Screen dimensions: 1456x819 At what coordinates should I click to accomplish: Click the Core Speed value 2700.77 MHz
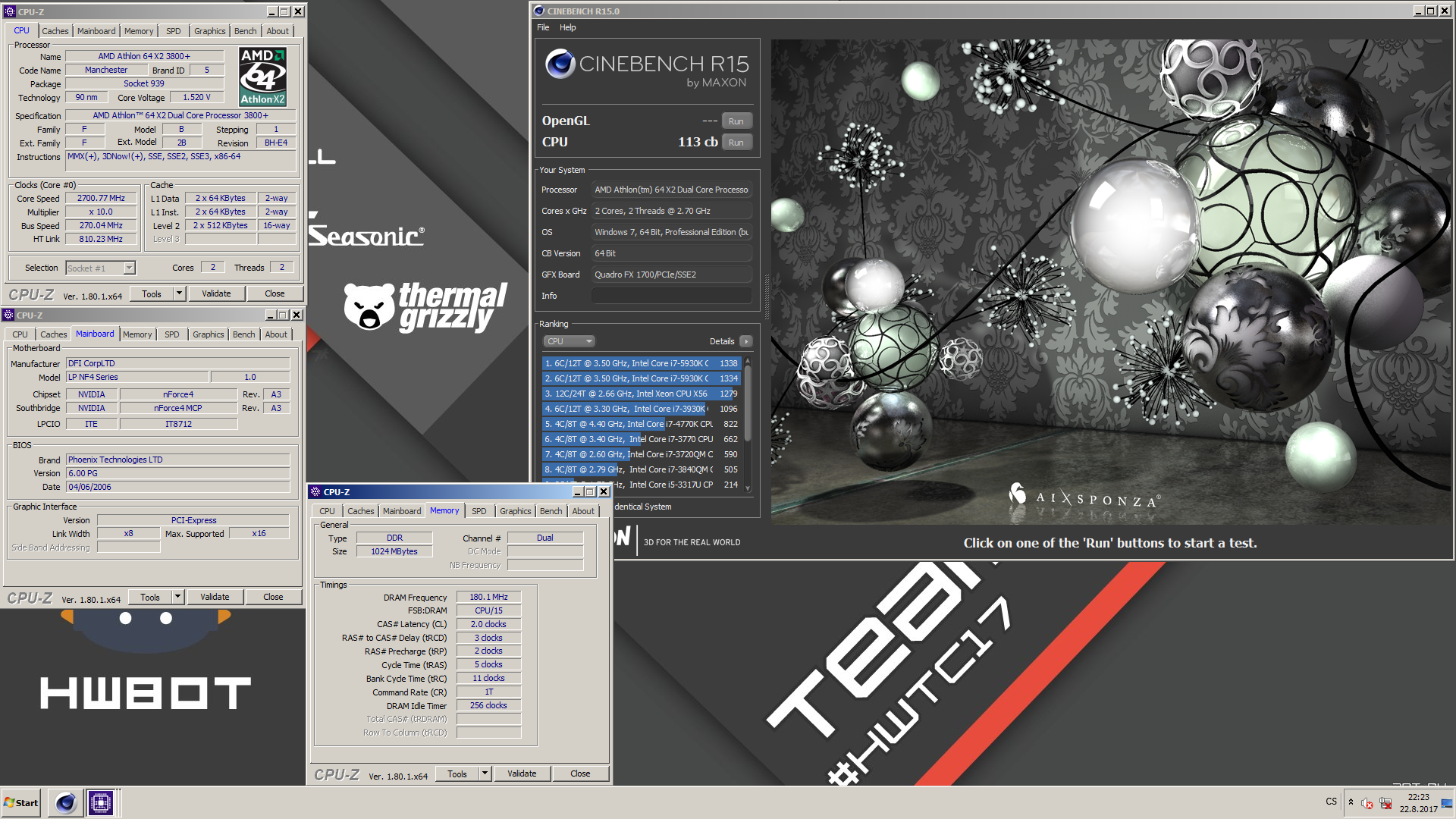click(101, 198)
